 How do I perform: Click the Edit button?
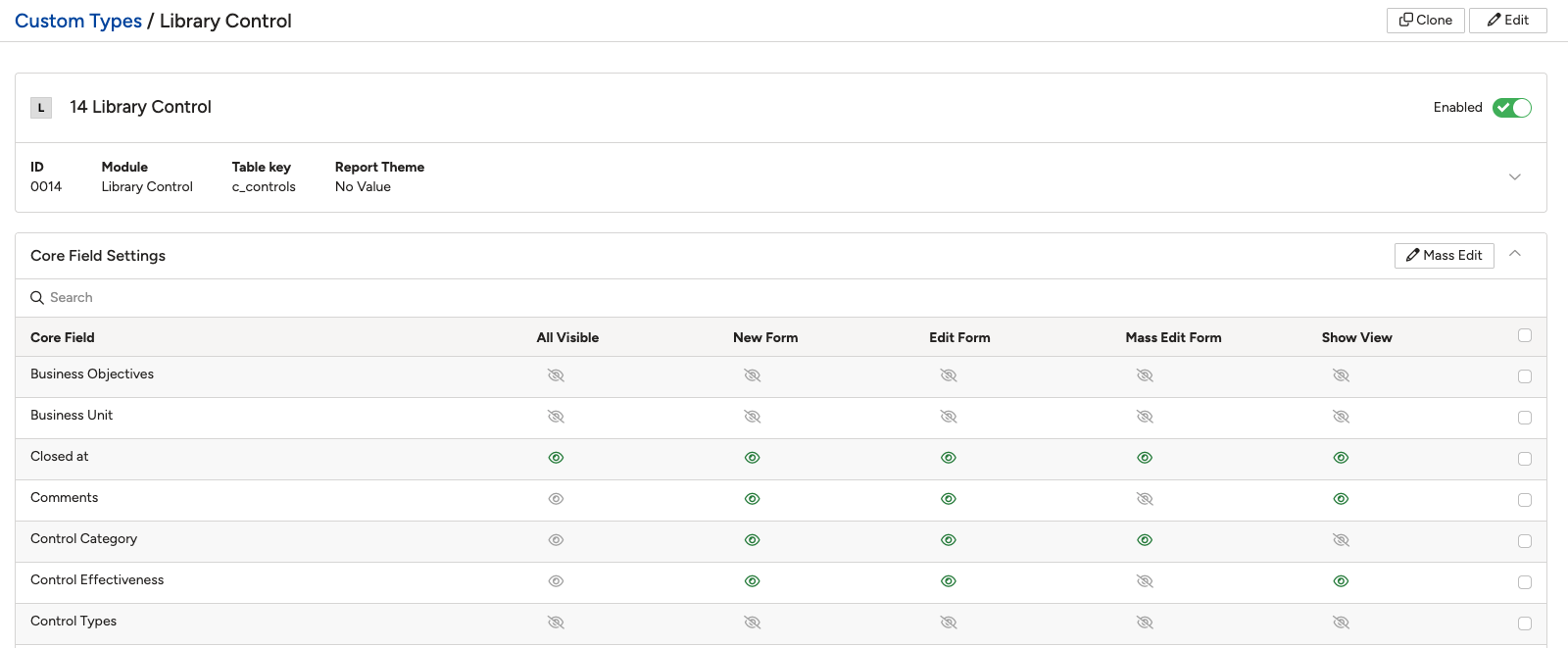[1508, 21]
